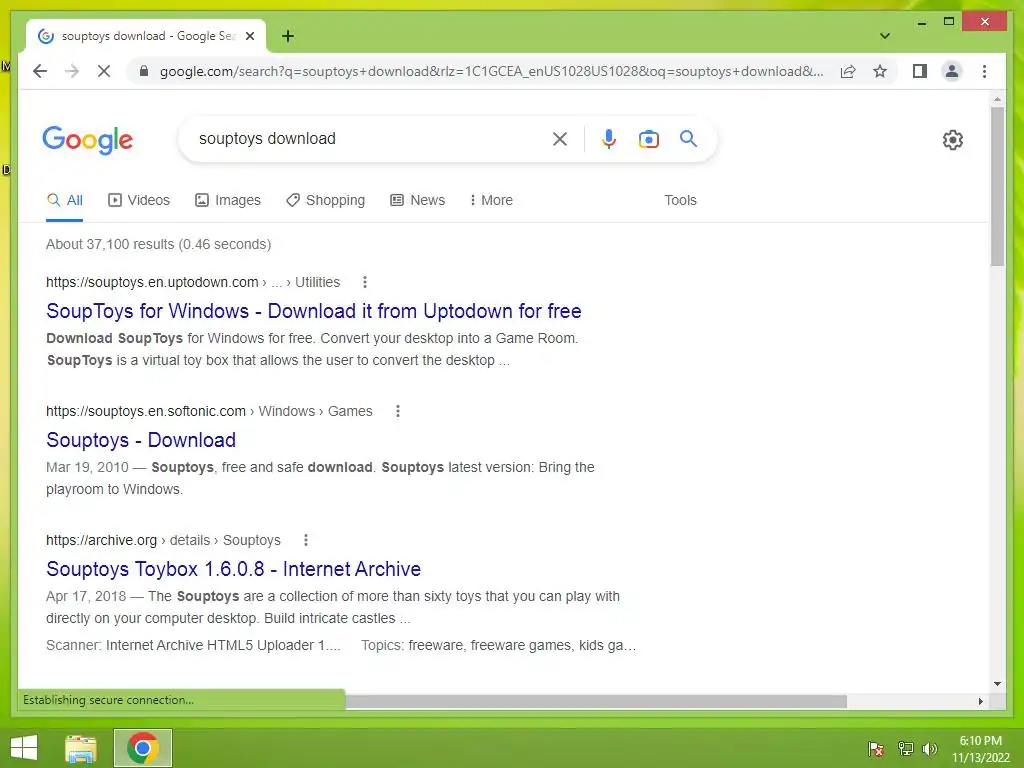The width and height of the screenshot is (1024, 768).
Task: Bookmark this page with the star
Action: tap(880, 71)
